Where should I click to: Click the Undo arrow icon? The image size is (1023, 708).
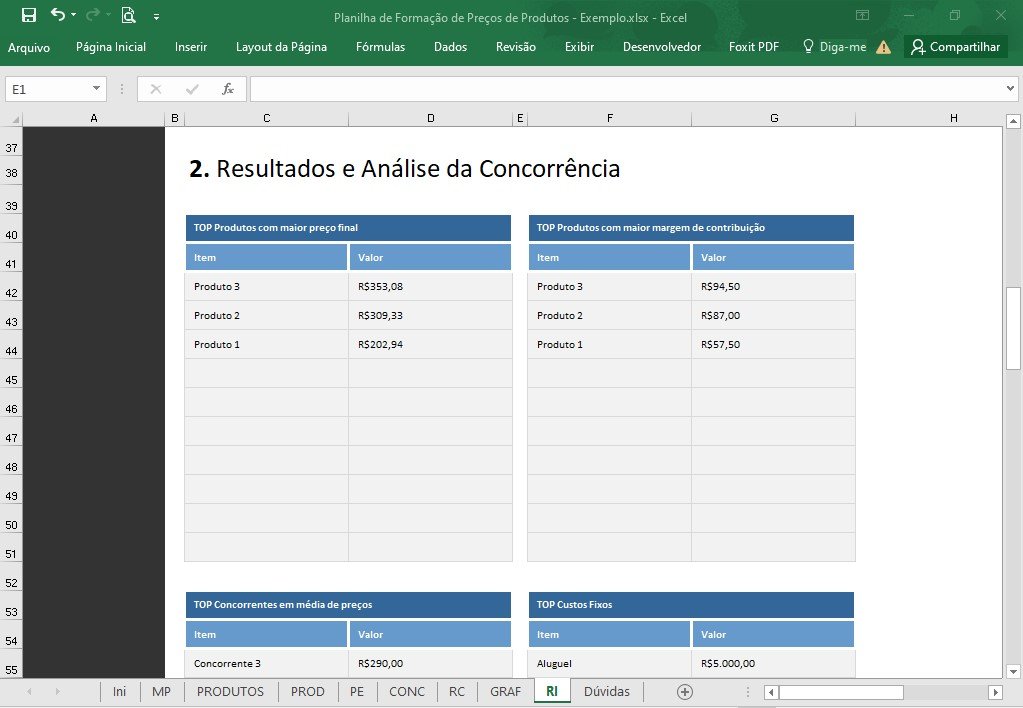tap(57, 14)
